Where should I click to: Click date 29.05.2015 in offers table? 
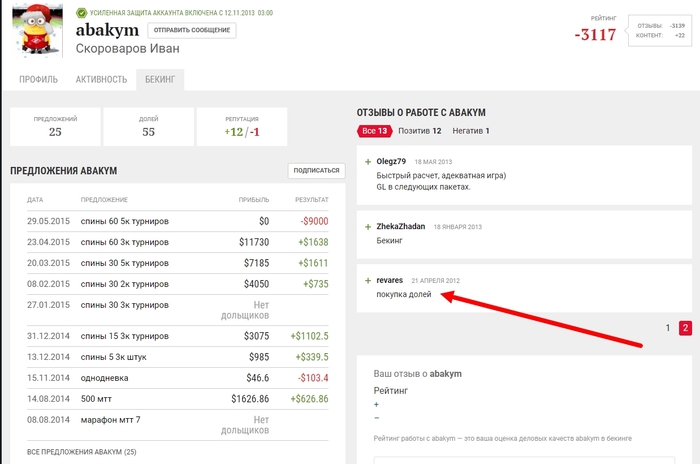click(x=48, y=221)
